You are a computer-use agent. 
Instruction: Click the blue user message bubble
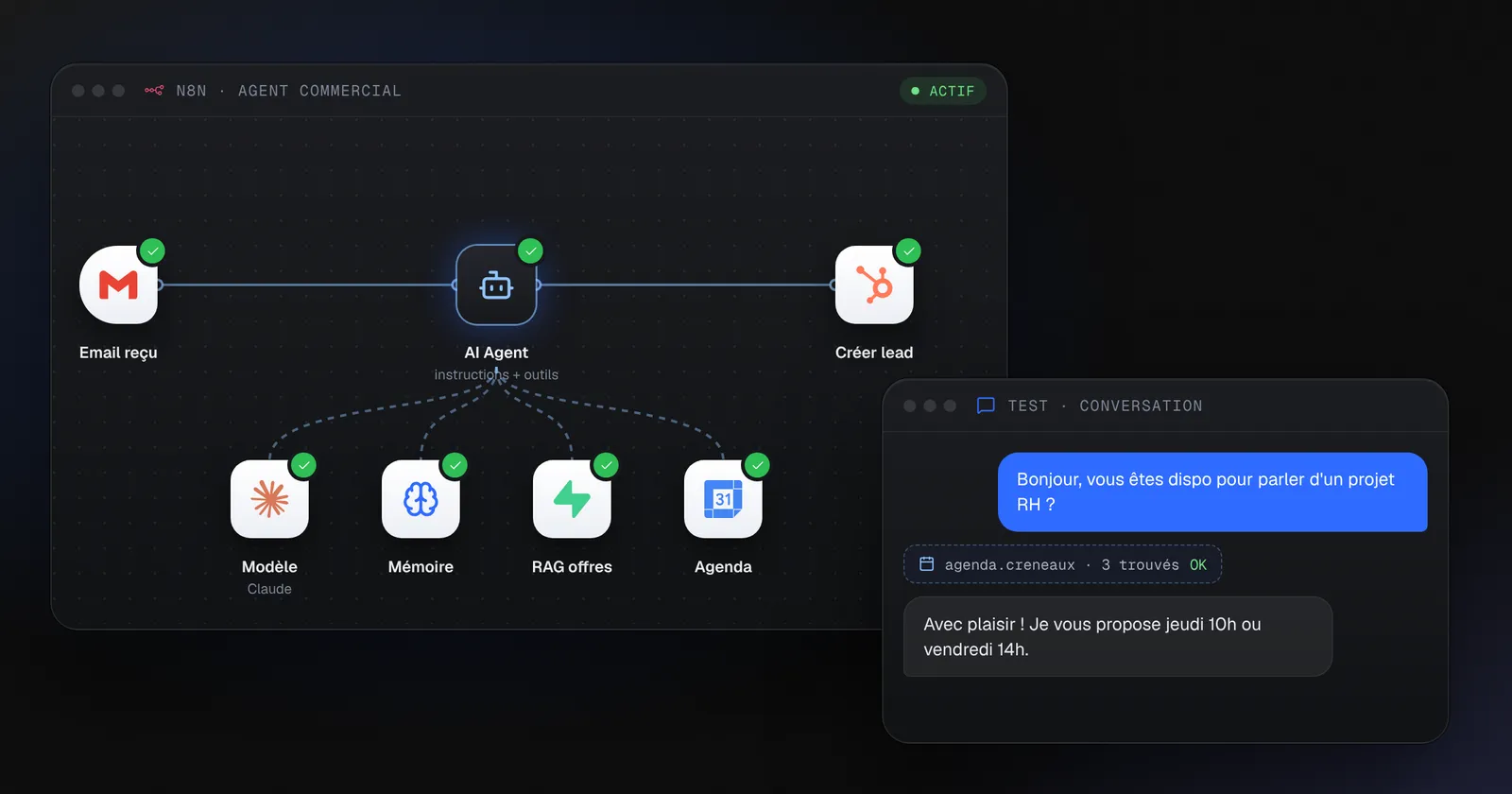coord(1212,492)
